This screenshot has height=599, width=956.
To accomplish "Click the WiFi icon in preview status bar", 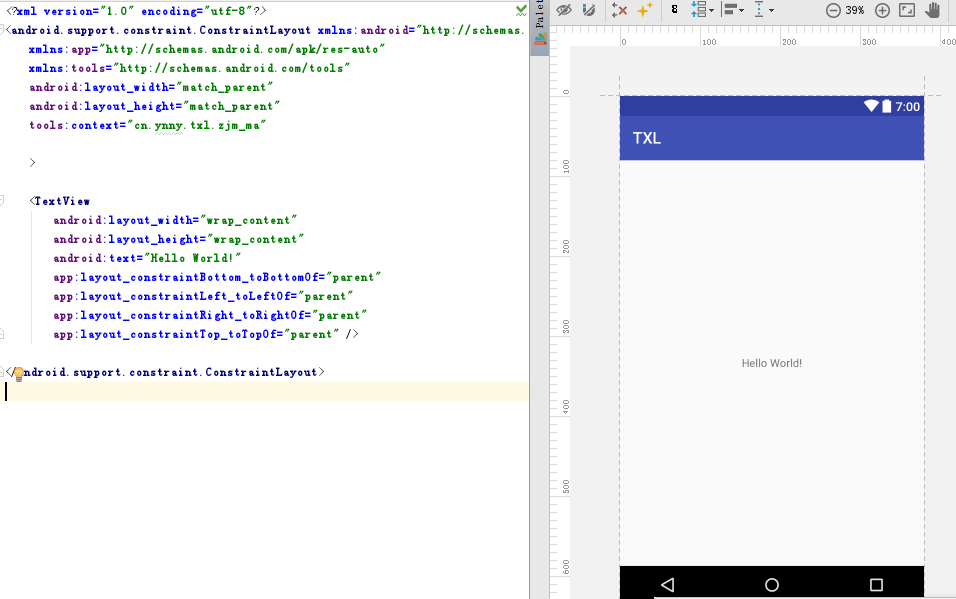I will (x=871, y=106).
